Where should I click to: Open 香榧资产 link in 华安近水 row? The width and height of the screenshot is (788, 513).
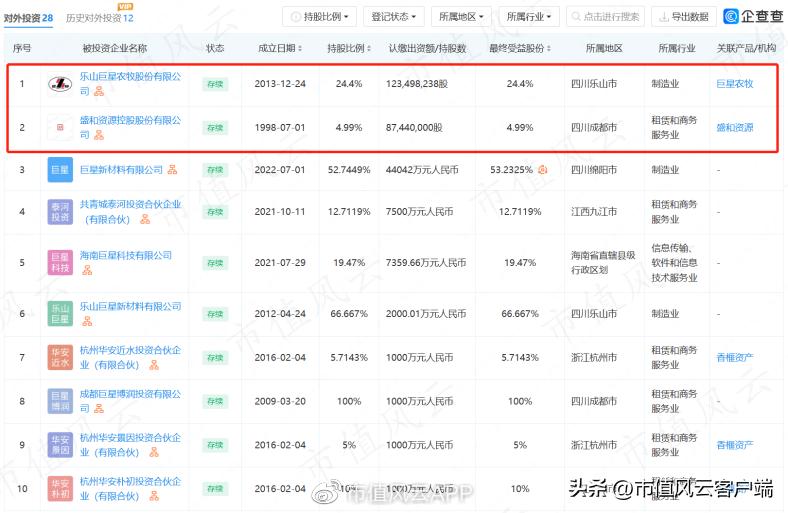click(735, 357)
